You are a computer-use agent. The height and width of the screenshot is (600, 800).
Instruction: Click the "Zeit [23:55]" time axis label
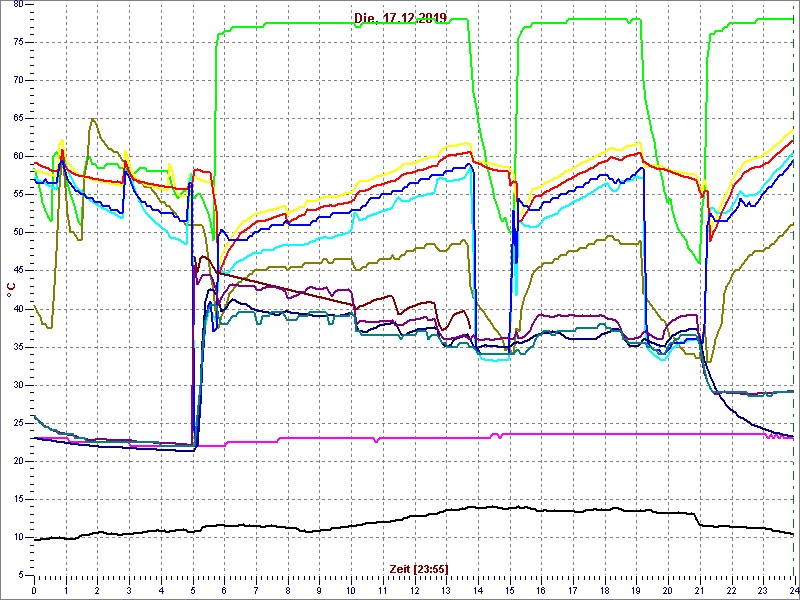point(419,568)
